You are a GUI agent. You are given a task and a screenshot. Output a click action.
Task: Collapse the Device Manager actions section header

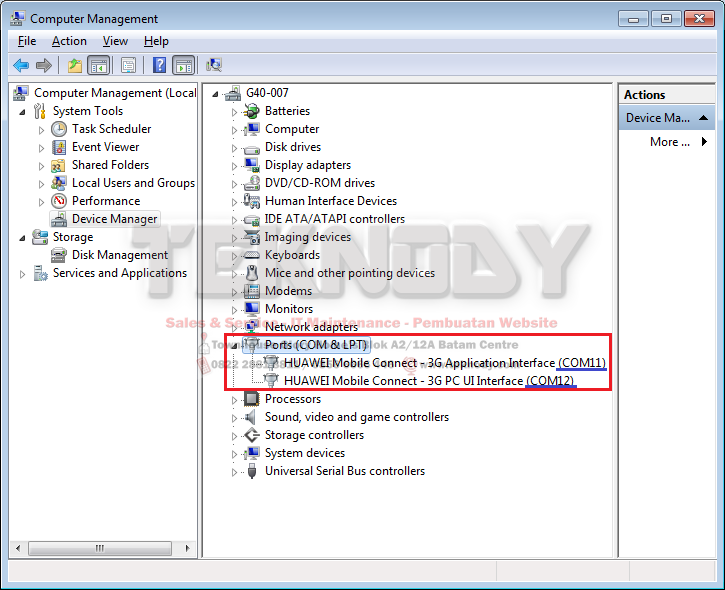666,118
